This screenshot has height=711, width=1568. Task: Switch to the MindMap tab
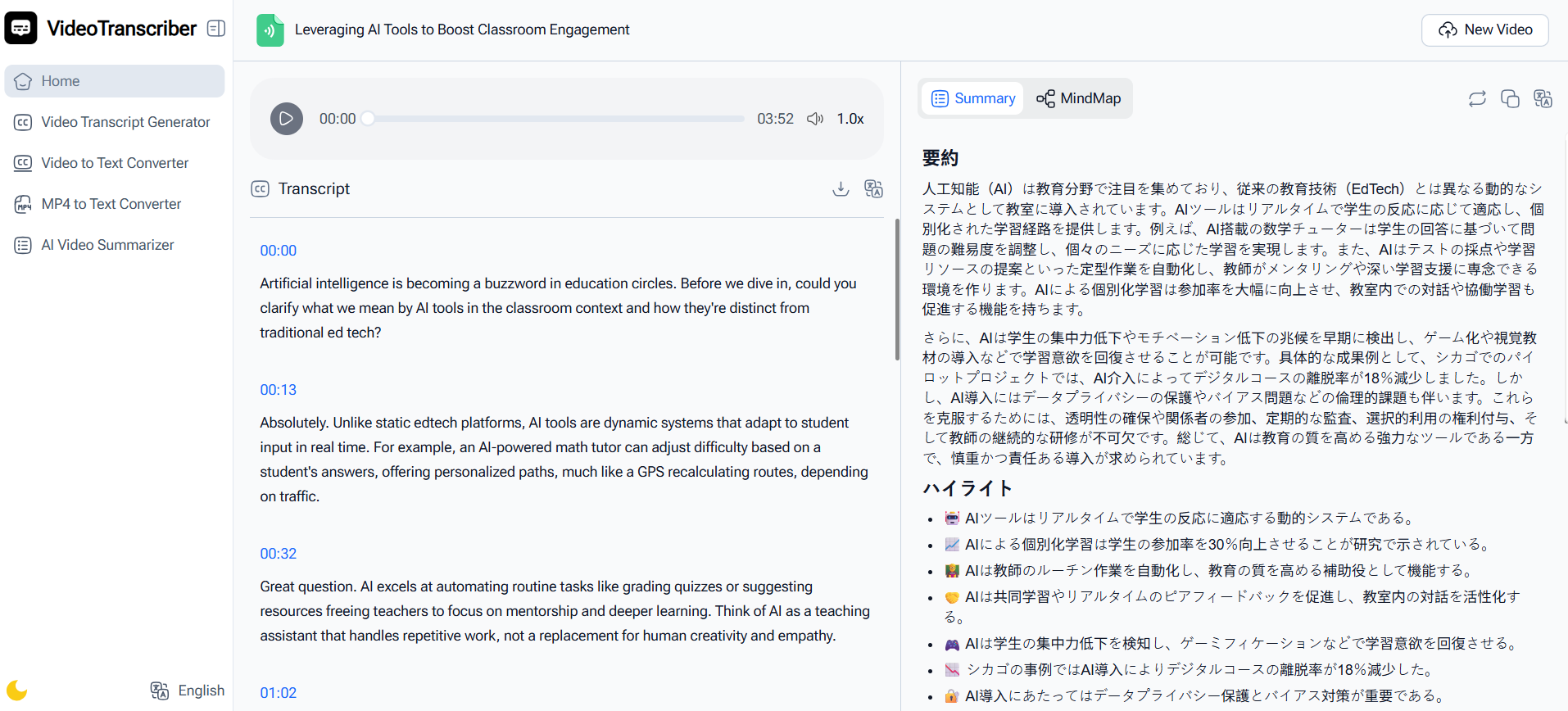[1078, 98]
